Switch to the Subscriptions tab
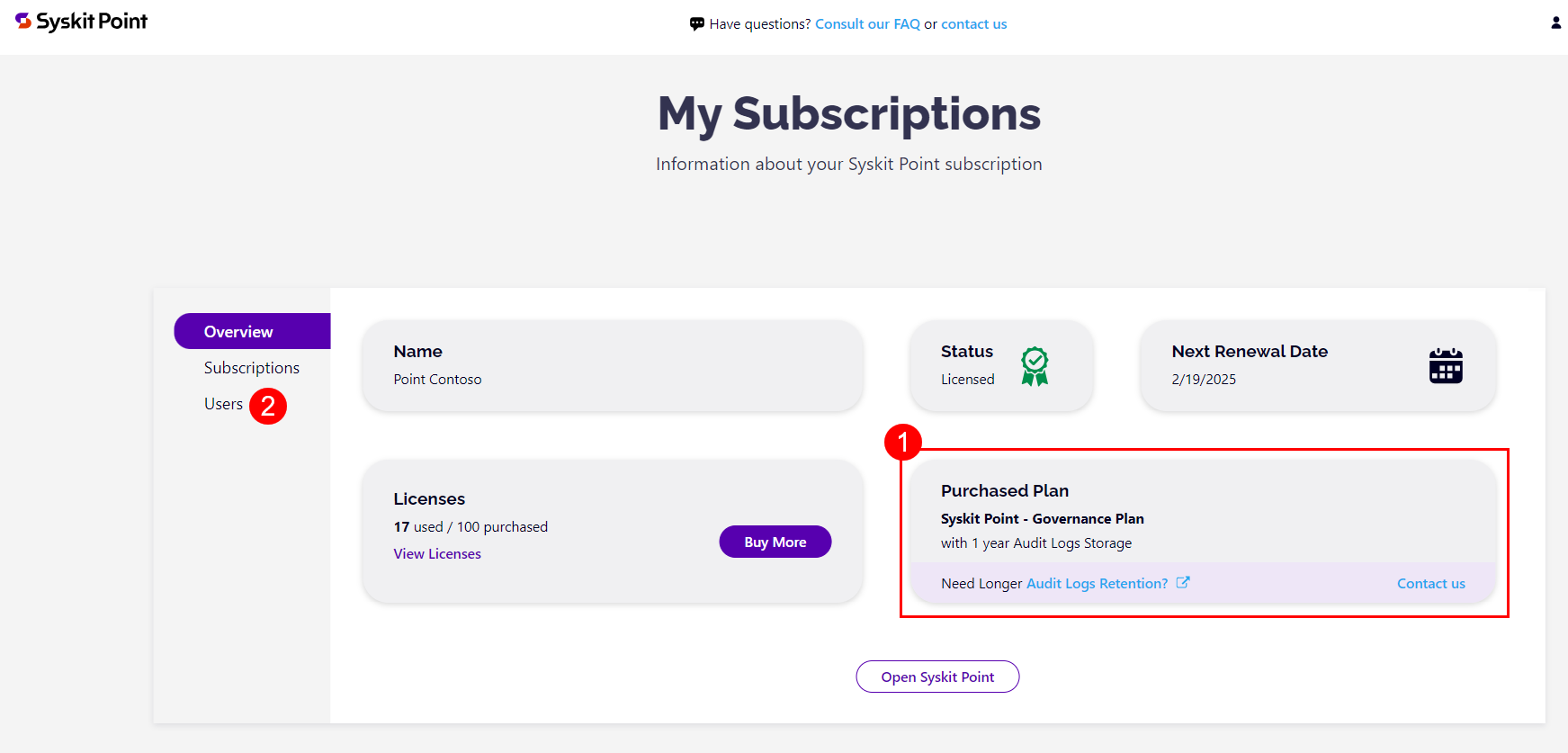This screenshot has height=753, width=1568. pos(252,367)
